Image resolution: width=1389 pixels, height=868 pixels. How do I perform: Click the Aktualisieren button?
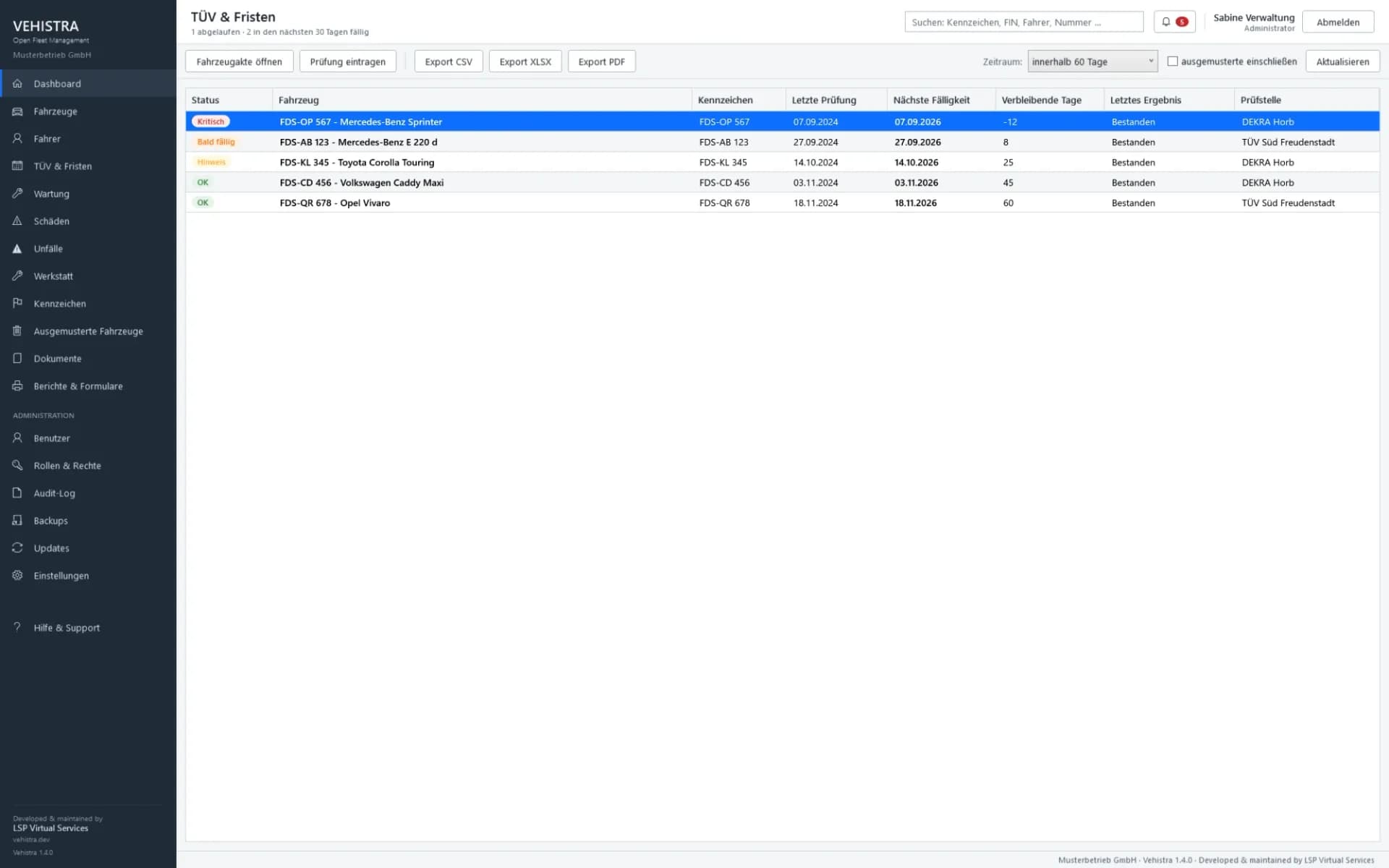(x=1343, y=61)
